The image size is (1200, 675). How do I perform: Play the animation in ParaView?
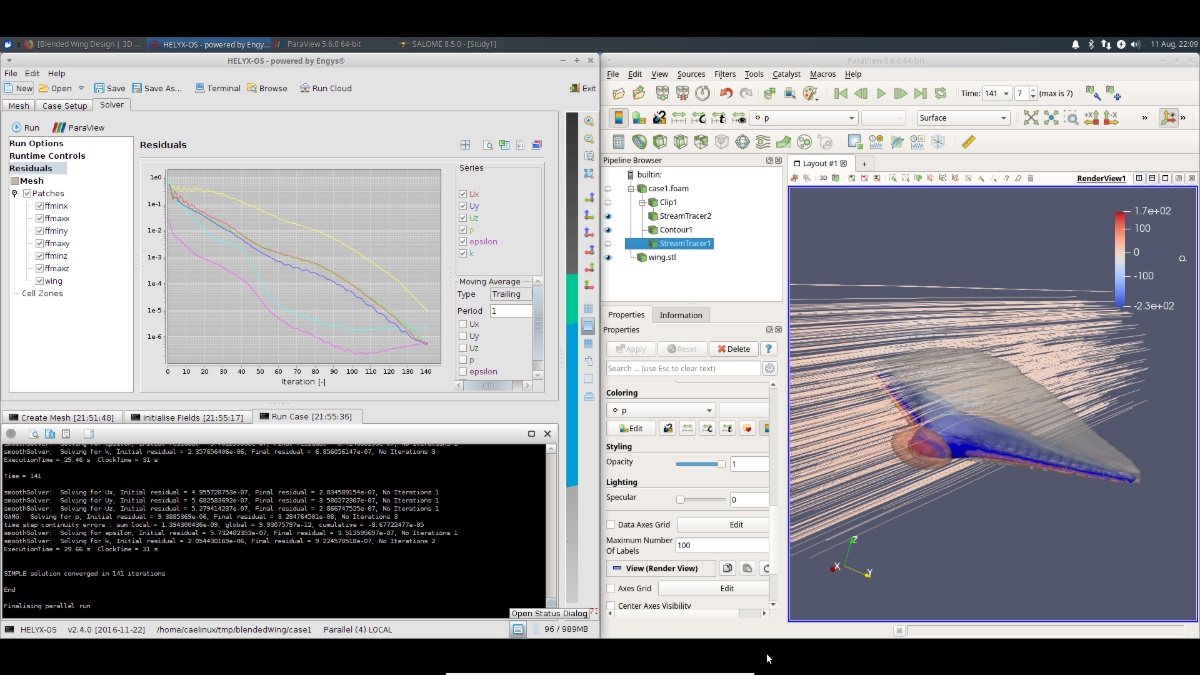pyautogui.click(x=880, y=92)
